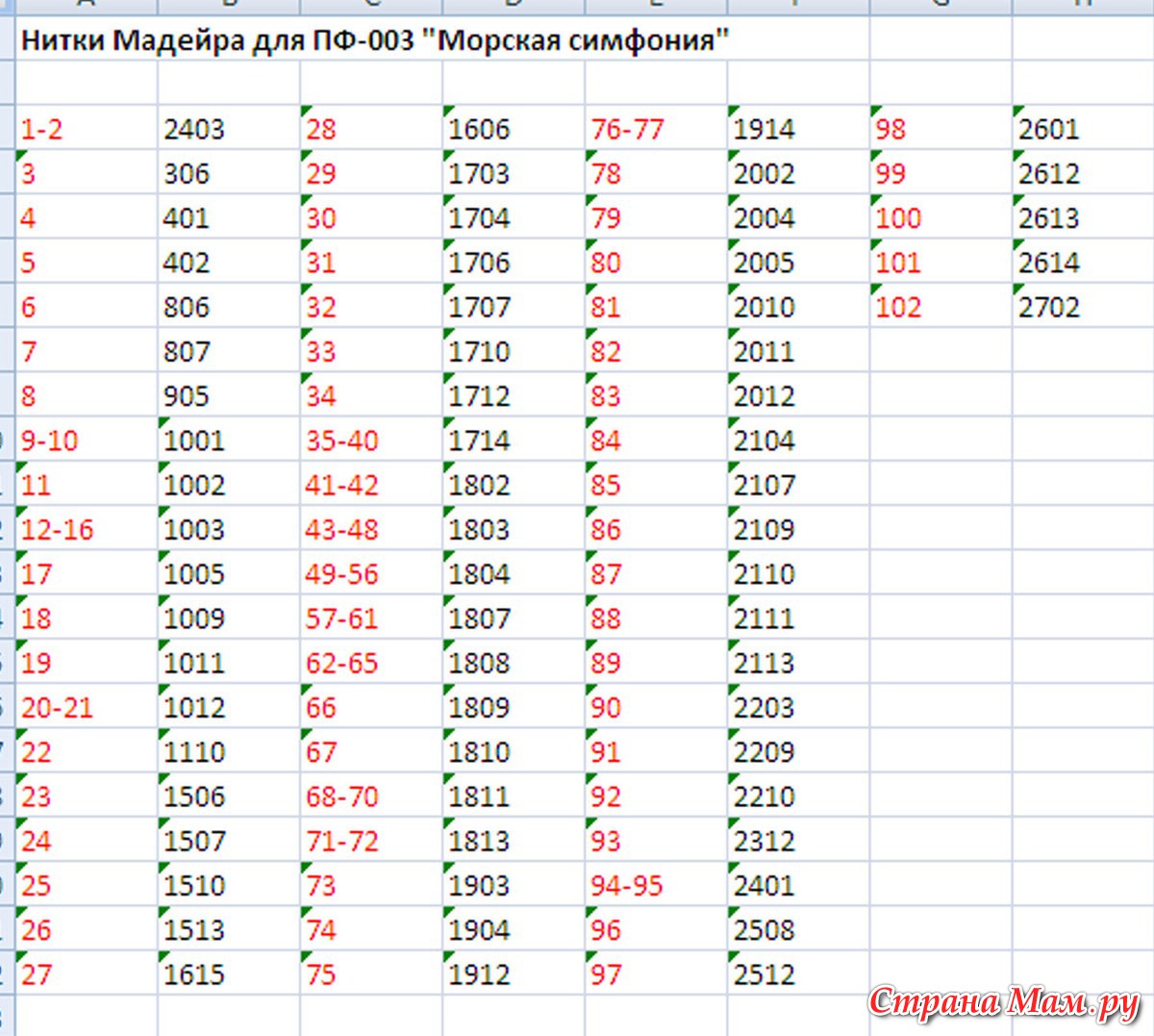Click cell with value 2312
The image size is (1154, 1036).
coord(798,840)
